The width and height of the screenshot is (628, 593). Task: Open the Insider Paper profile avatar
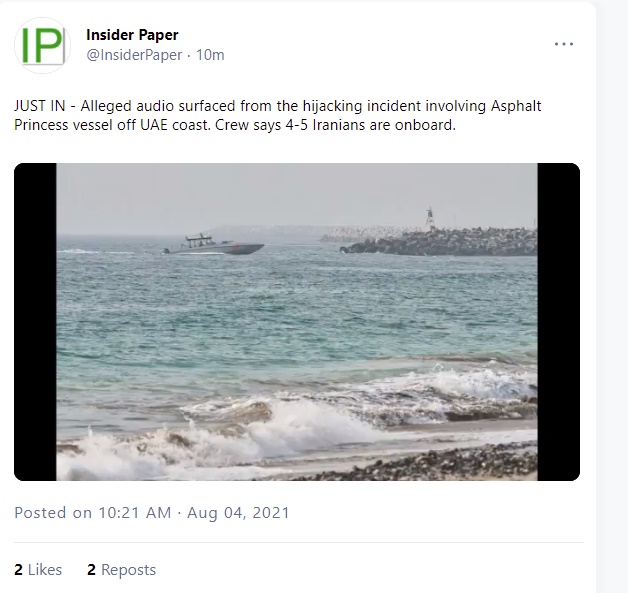click(x=42, y=45)
